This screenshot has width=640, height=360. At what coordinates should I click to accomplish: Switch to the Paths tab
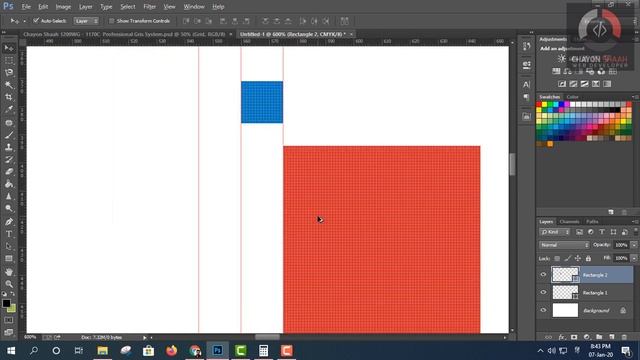tap(592, 222)
